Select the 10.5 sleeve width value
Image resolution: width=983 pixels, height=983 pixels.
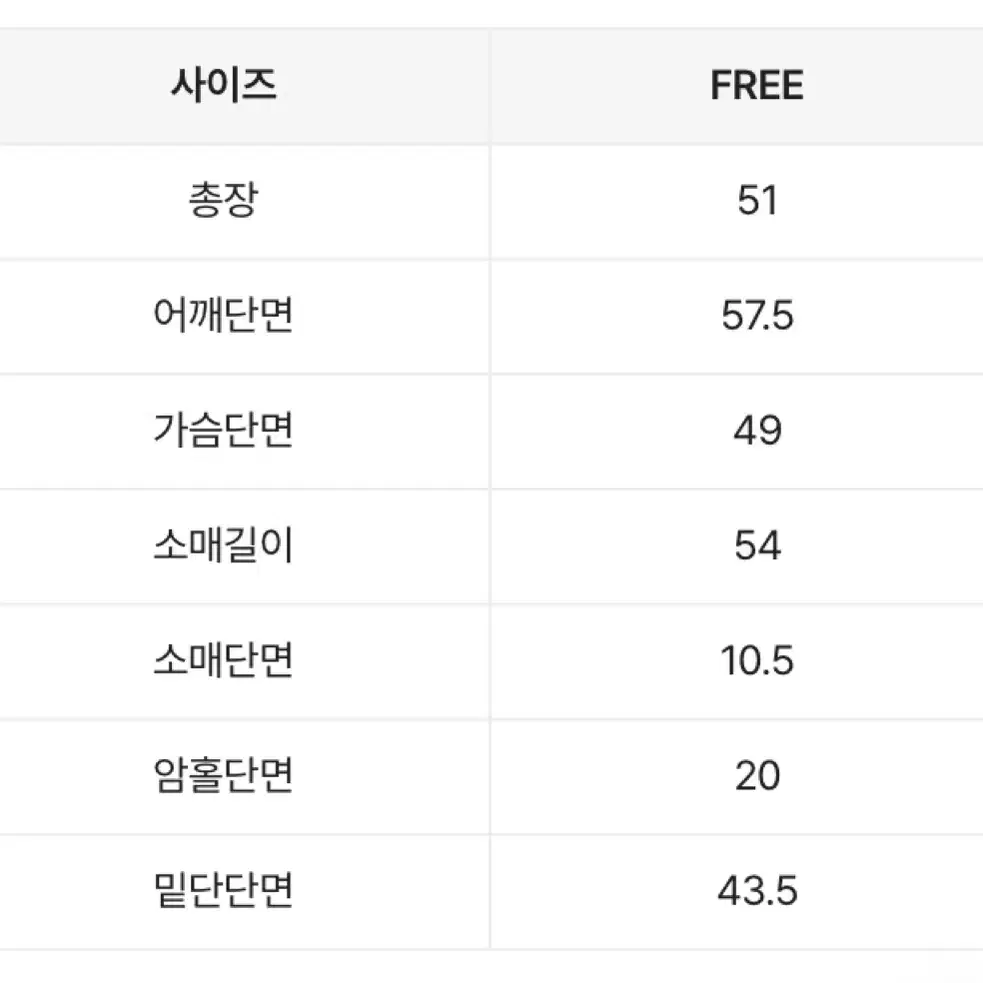(757, 661)
